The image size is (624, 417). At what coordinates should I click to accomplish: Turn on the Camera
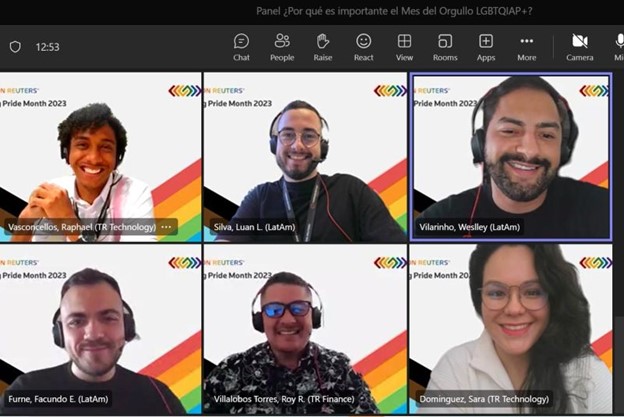click(x=580, y=47)
